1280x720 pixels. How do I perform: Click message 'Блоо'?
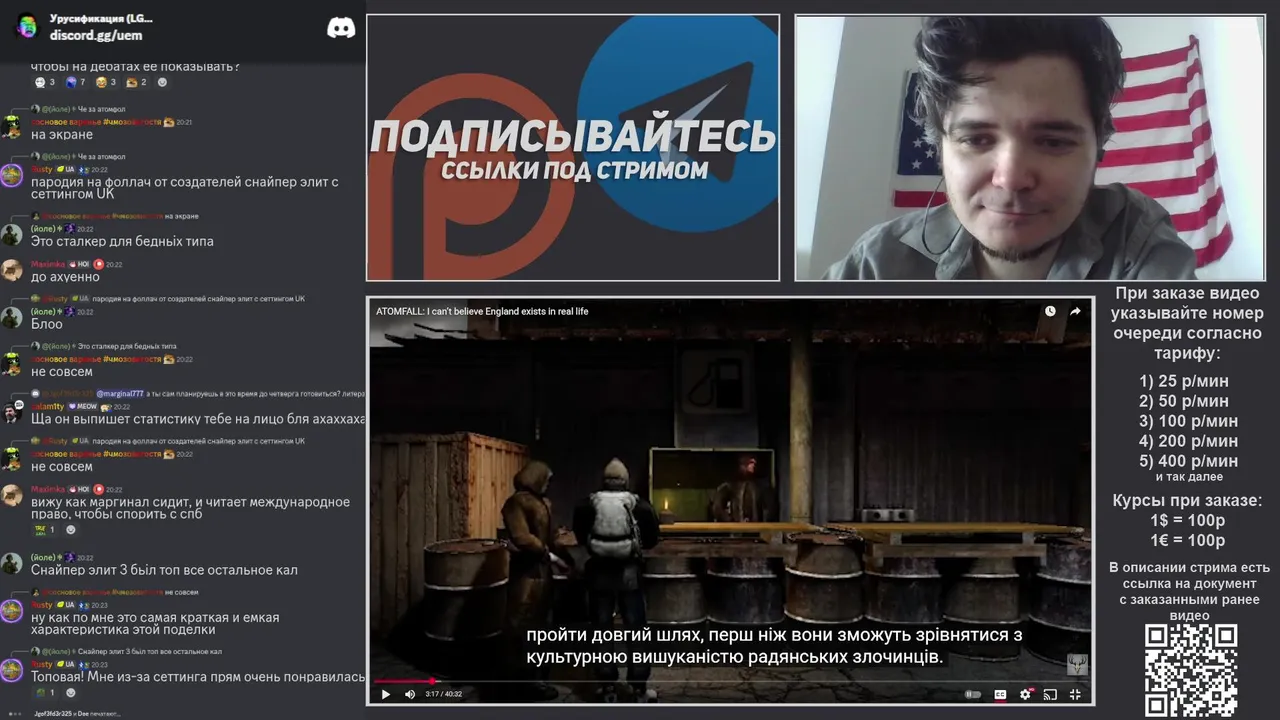click(x=47, y=324)
